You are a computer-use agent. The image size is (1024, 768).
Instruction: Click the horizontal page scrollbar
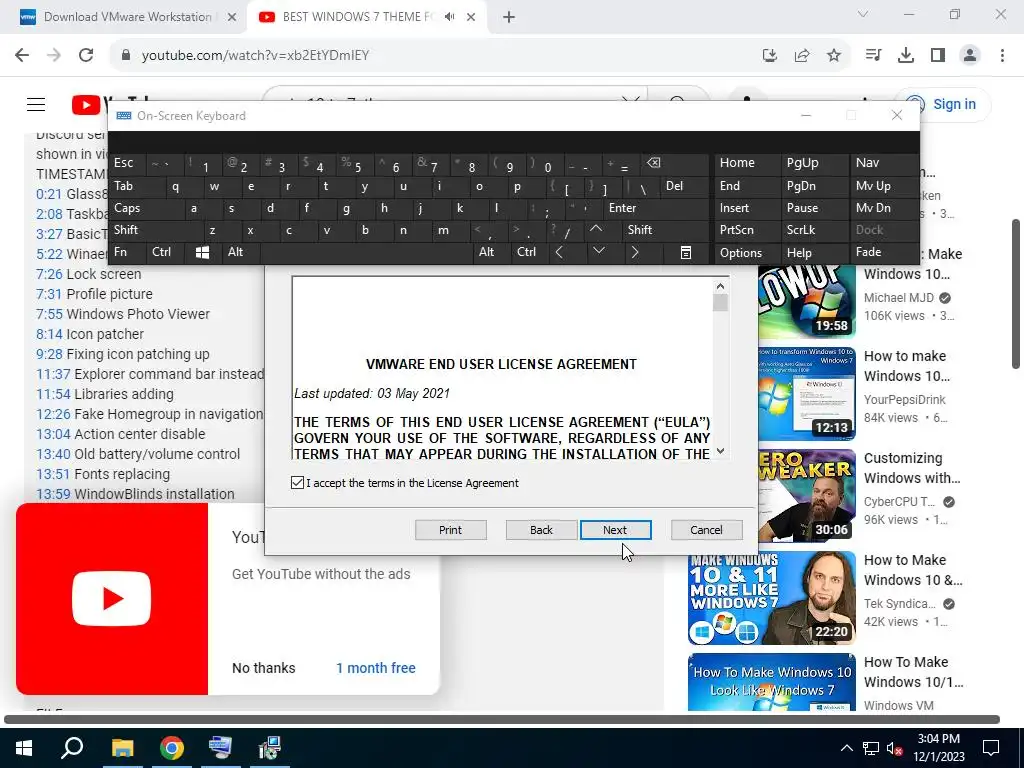(502, 720)
